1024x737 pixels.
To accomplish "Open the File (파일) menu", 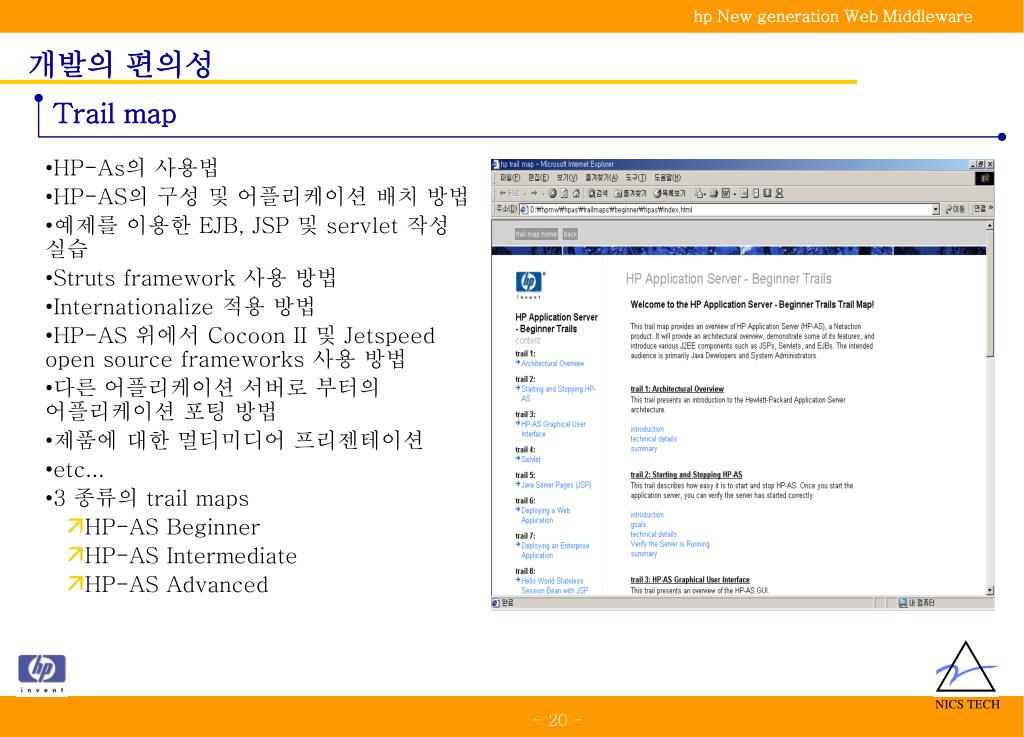I will tap(510, 178).
